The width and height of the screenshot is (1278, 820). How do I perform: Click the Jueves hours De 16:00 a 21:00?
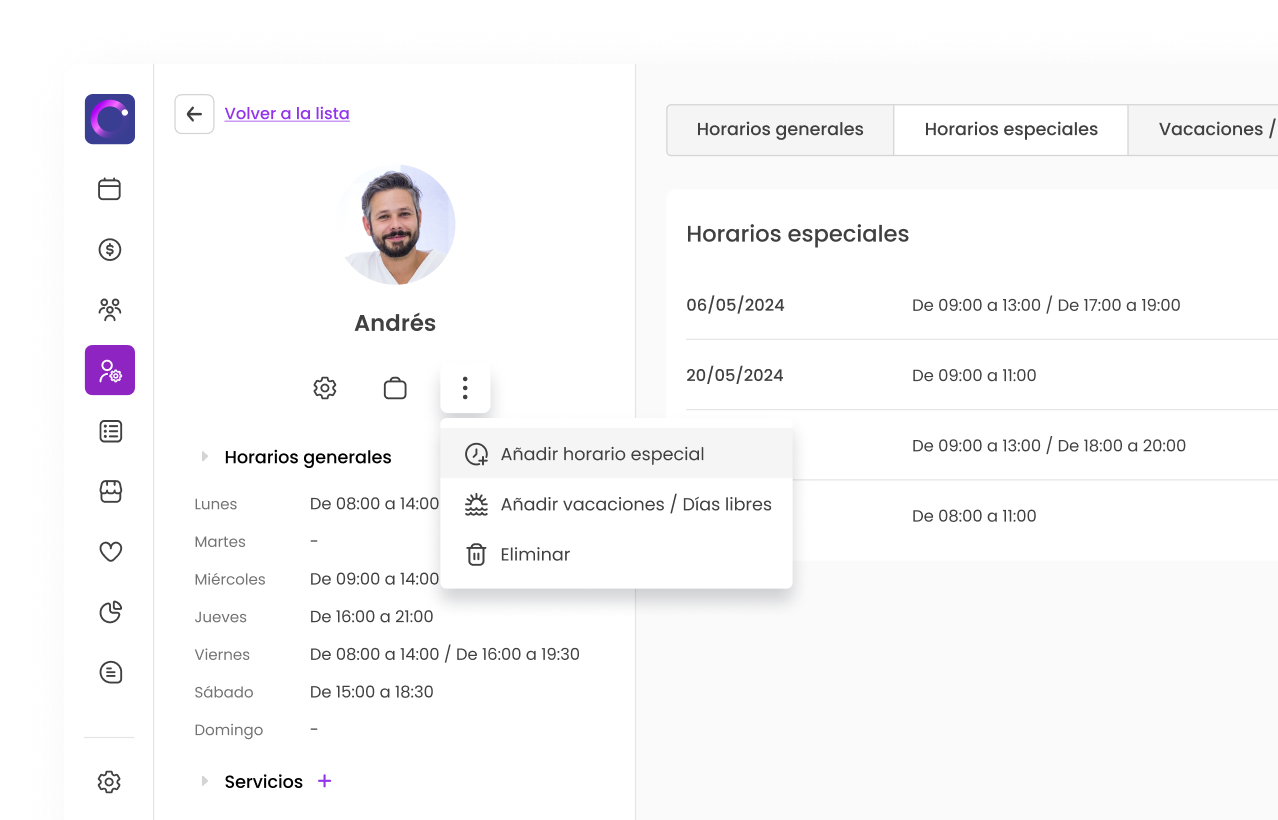pyautogui.click(x=372, y=617)
